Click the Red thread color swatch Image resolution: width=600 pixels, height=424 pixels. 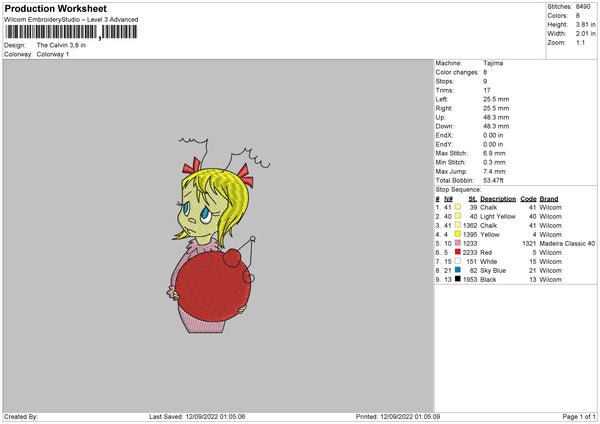(458, 252)
